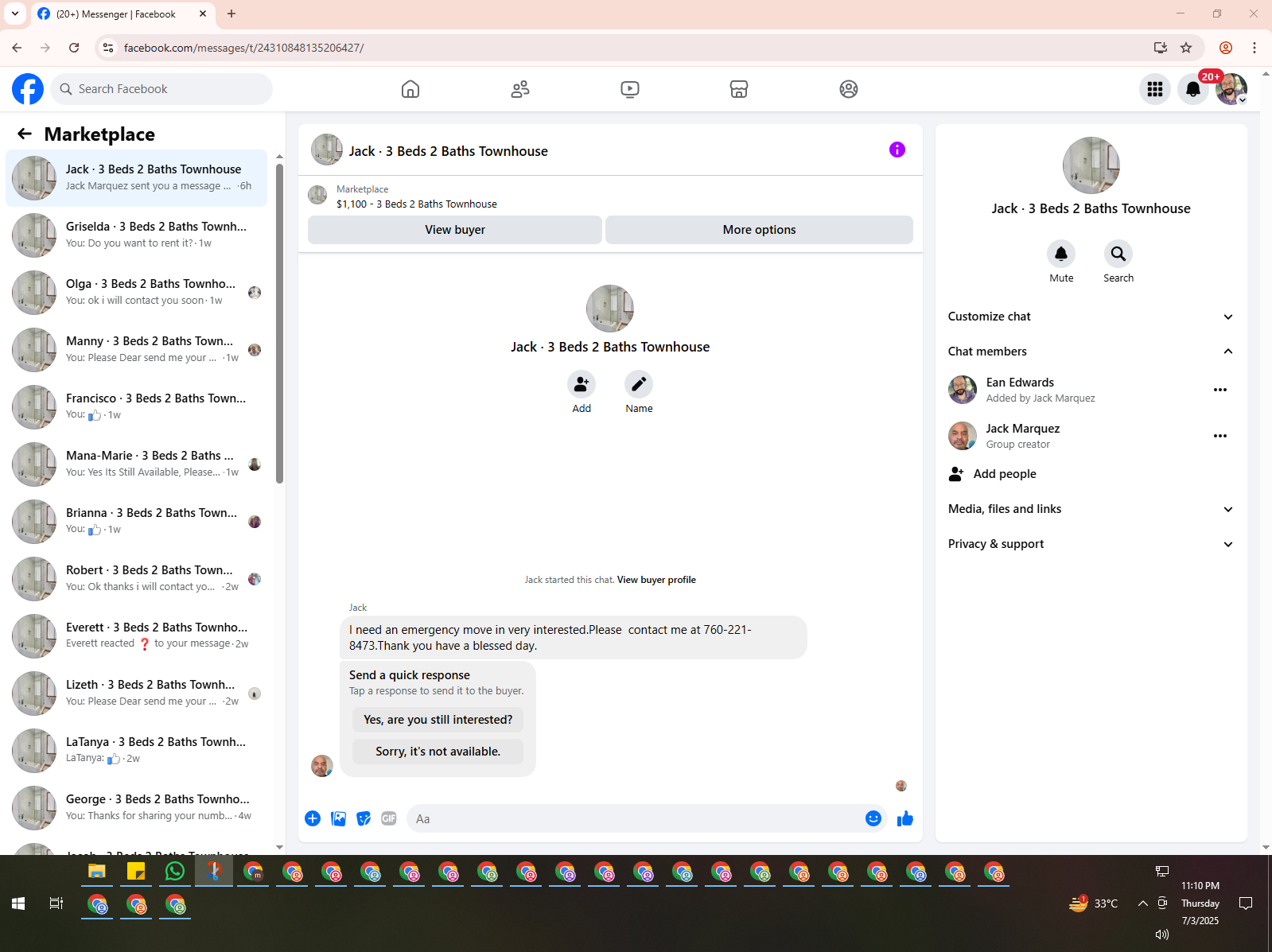Open Griselda conversation in chat list
The width and height of the screenshot is (1272, 952).
point(137,235)
